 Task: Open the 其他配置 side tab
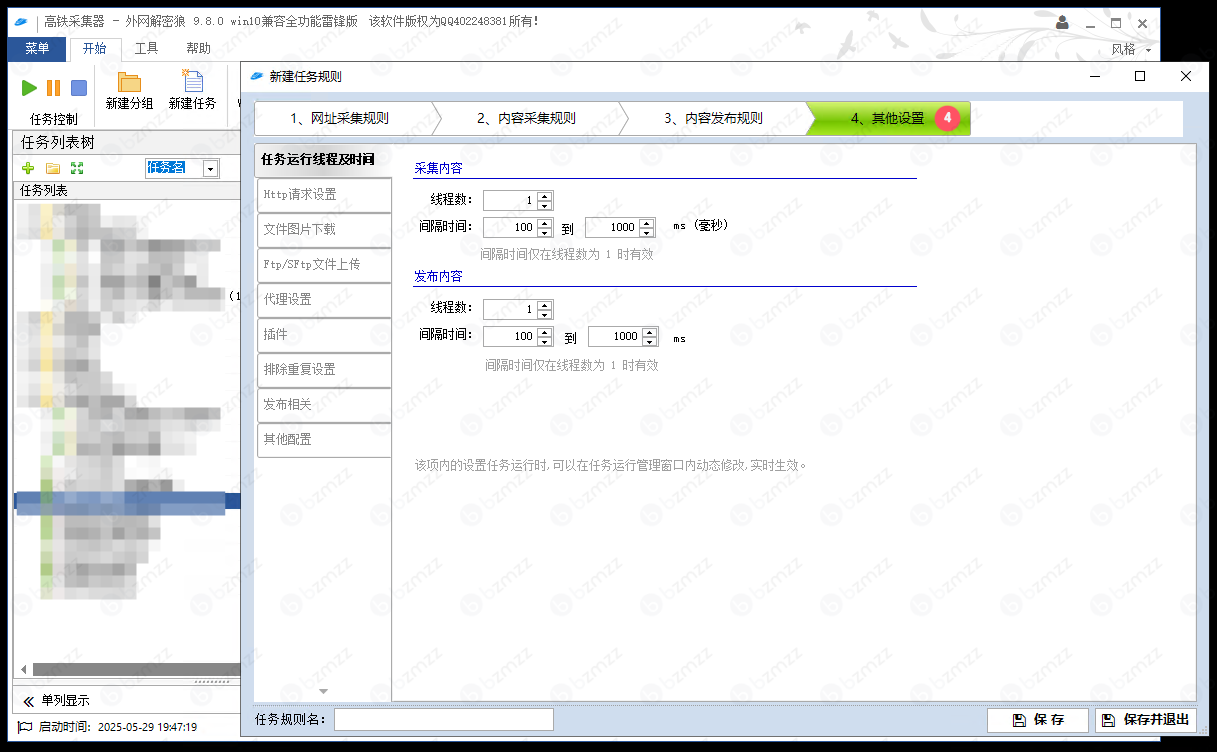323,439
